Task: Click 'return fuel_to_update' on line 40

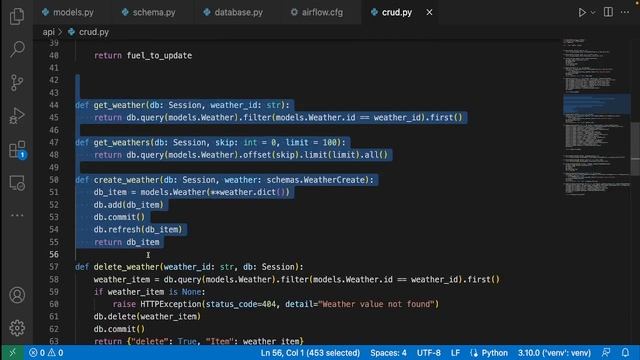Action: click(143, 56)
